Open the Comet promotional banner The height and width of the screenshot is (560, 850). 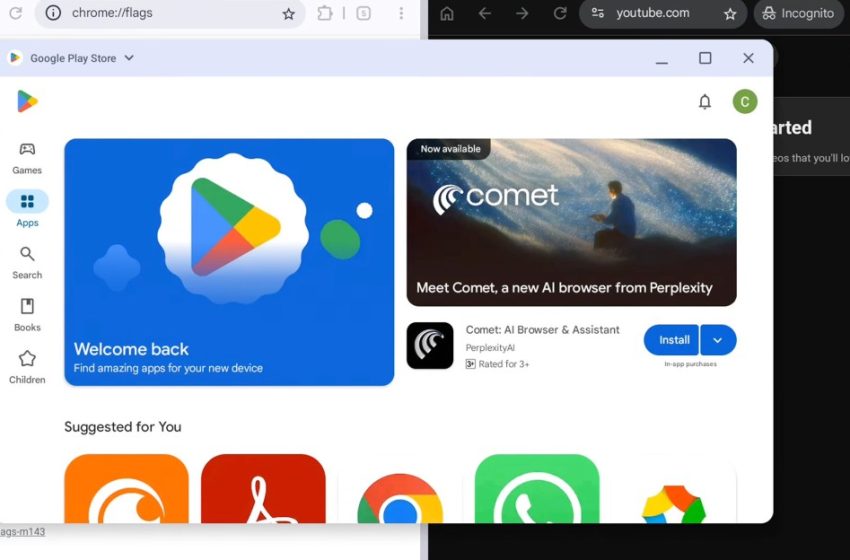(x=571, y=222)
